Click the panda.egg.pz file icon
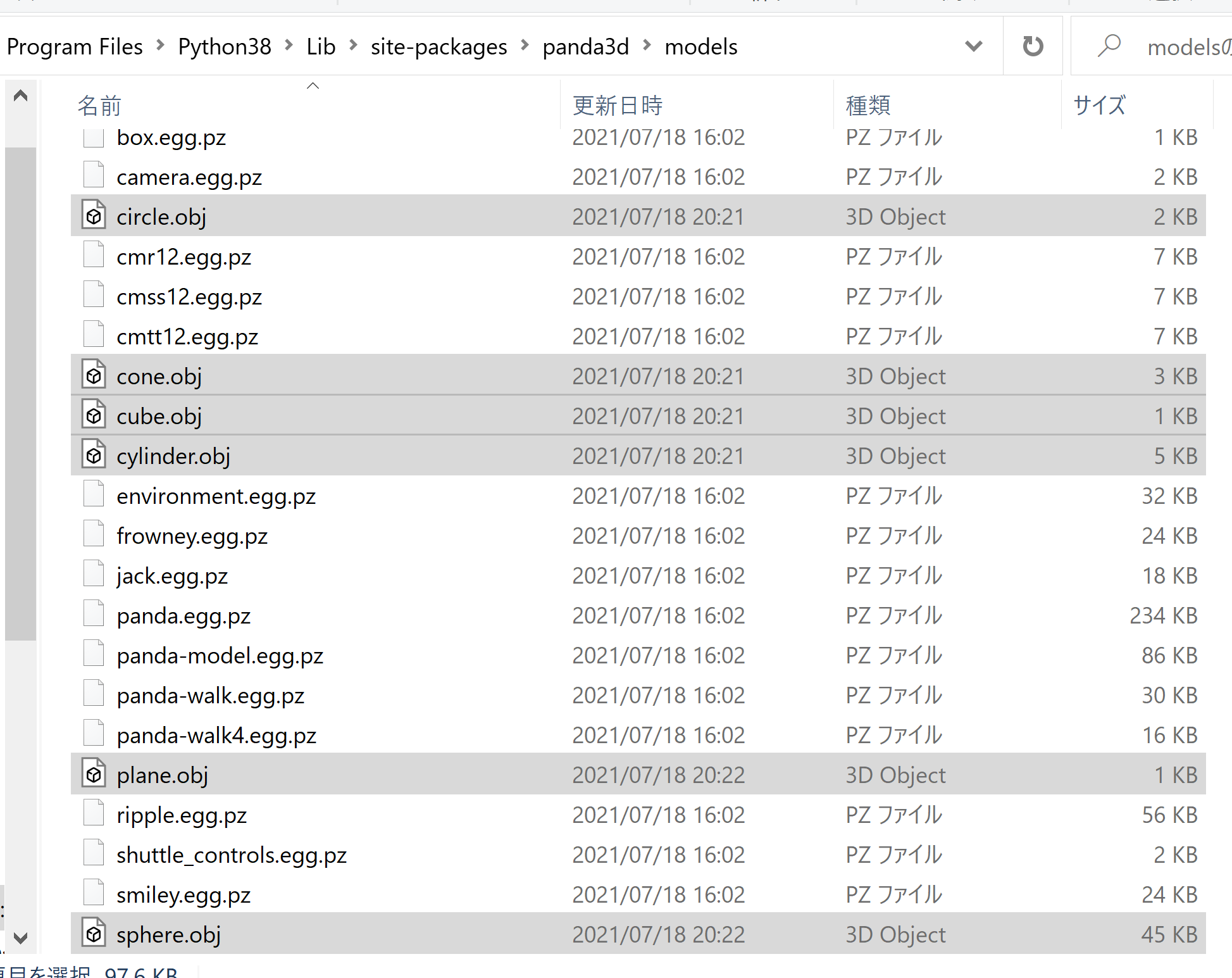 pyautogui.click(x=94, y=613)
